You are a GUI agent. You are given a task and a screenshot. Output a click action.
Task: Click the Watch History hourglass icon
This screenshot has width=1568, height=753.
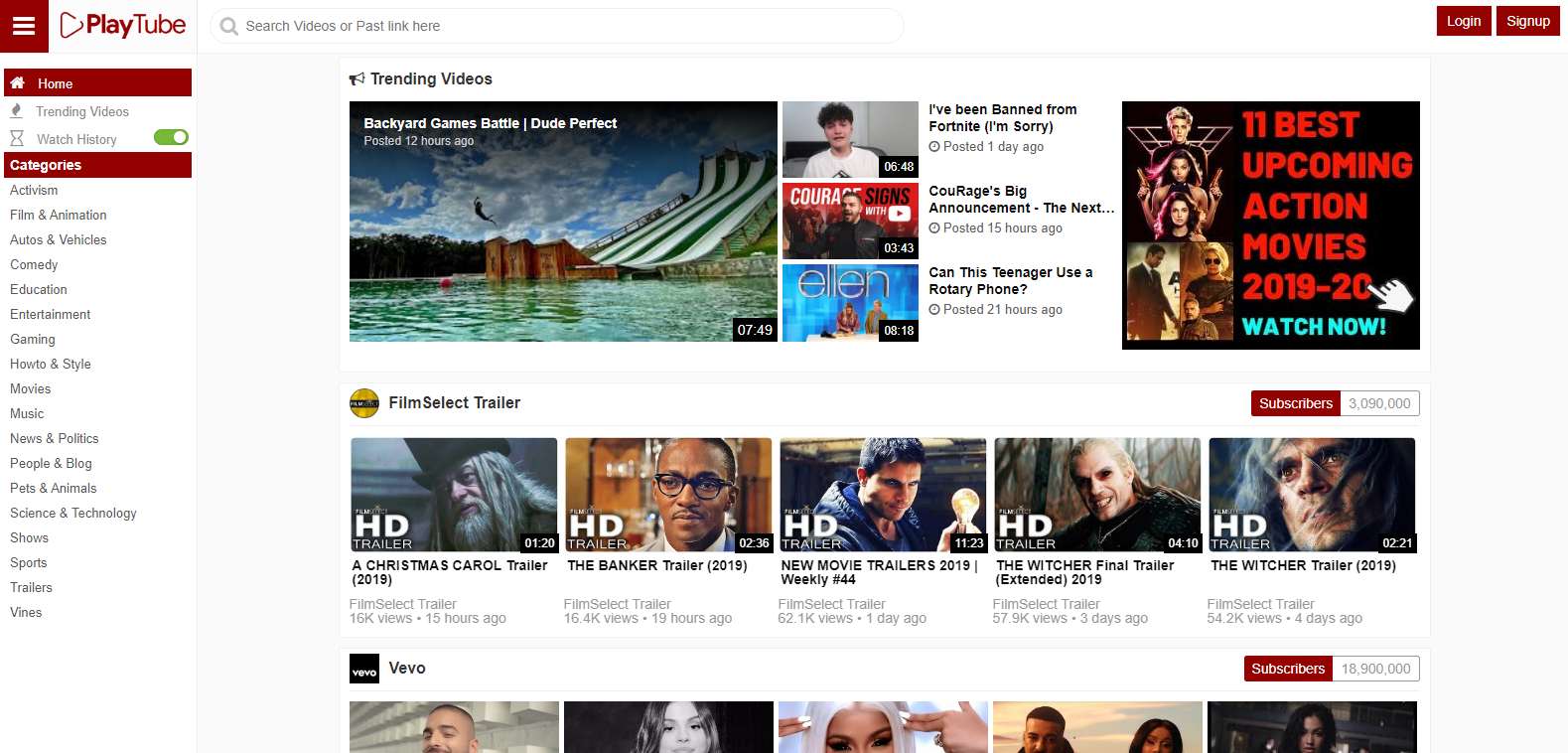(17, 139)
